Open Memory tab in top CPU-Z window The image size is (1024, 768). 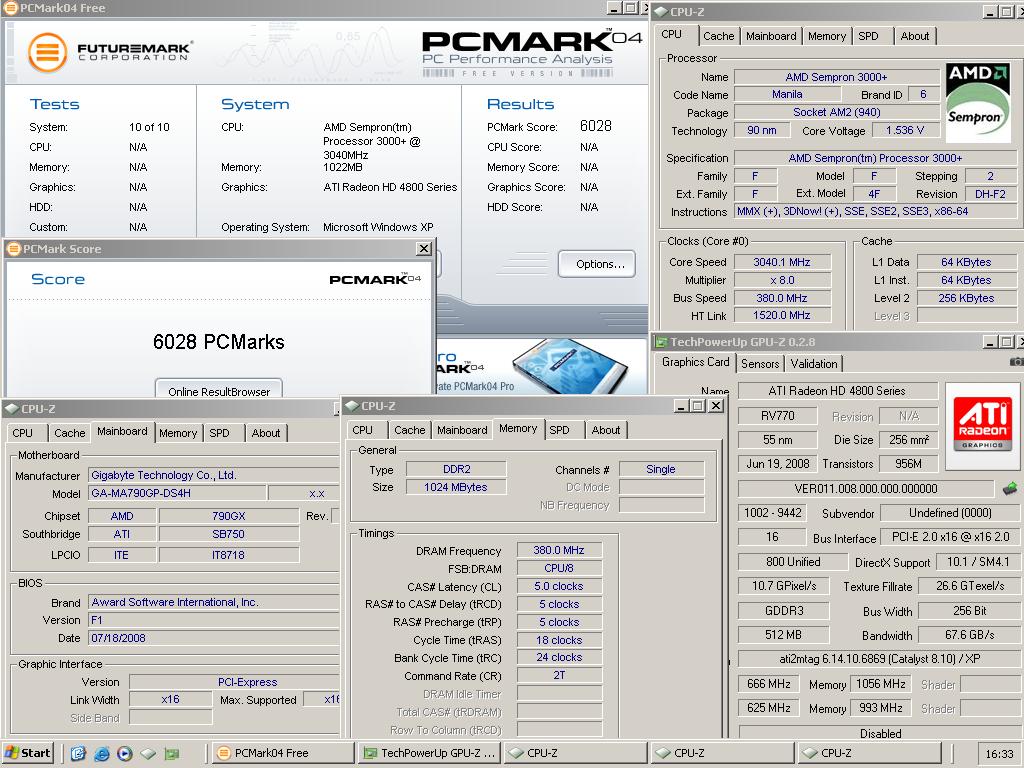(x=827, y=36)
